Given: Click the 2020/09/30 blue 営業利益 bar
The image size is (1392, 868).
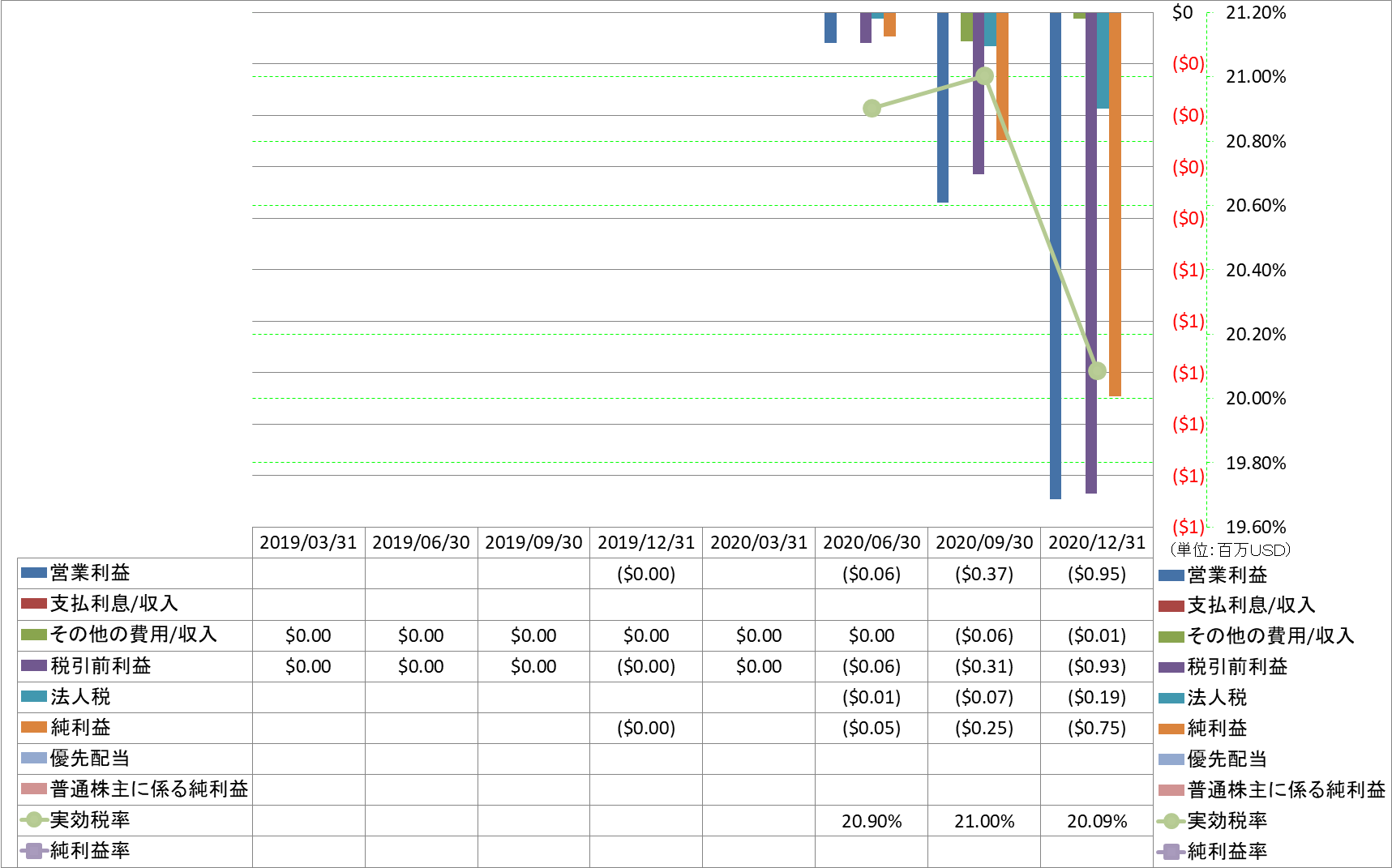Looking at the screenshot, I should [943, 107].
